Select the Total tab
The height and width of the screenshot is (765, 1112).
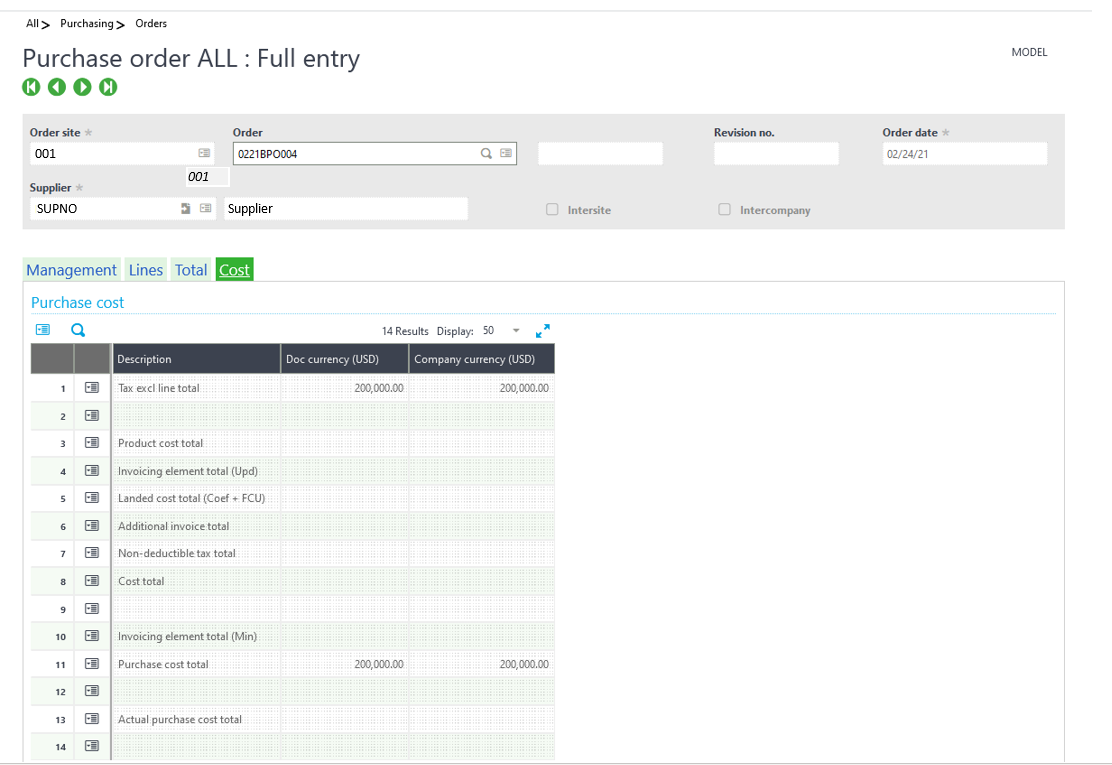point(191,270)
